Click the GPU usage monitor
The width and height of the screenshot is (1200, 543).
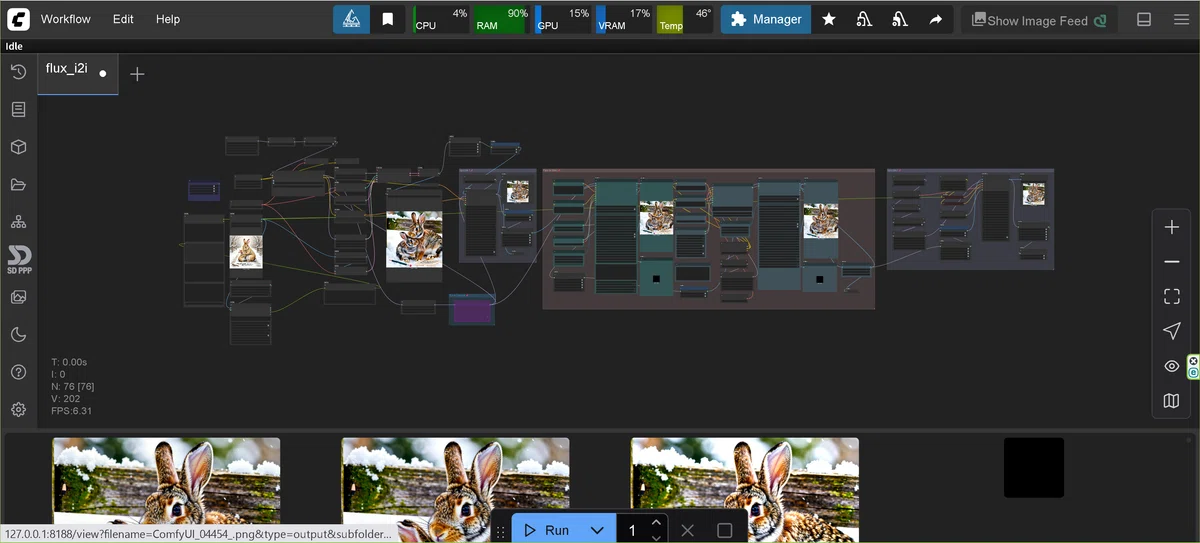pos(563,19)
